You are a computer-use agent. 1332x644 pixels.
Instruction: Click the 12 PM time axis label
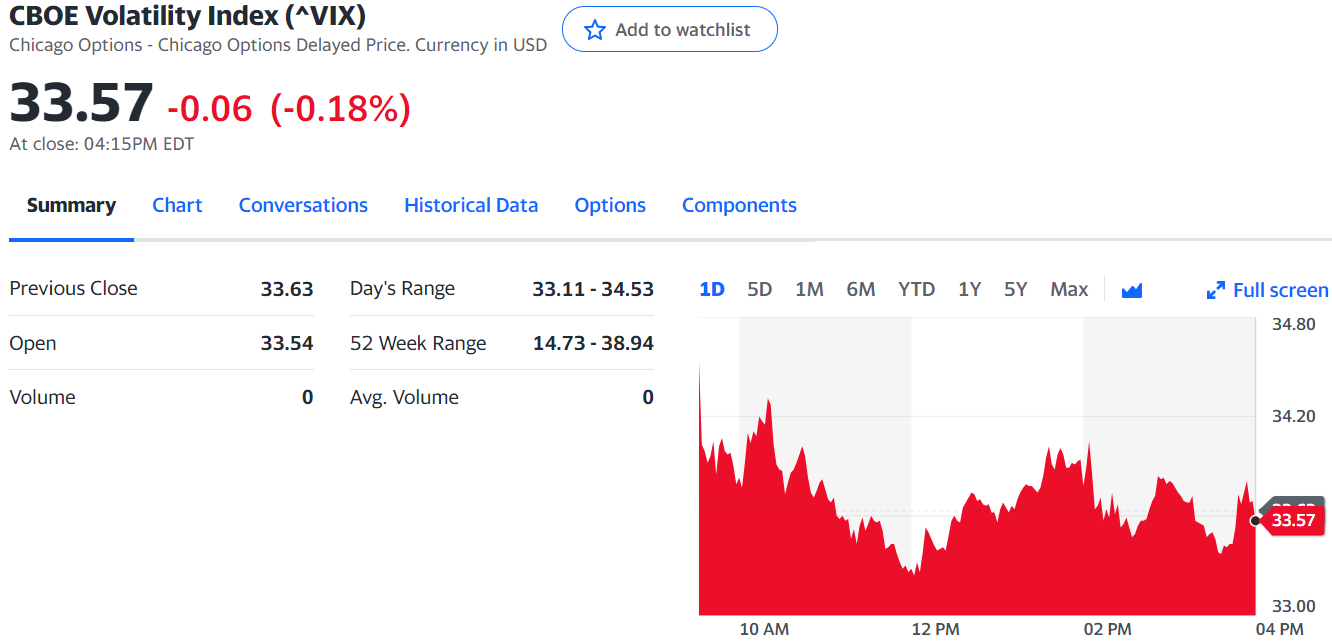[x=936, y=629]
